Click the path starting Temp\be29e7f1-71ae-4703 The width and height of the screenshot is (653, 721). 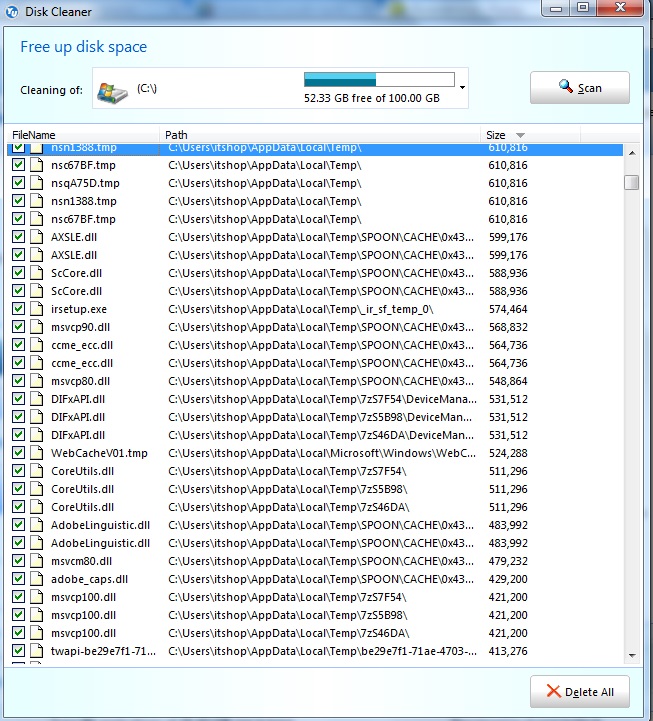(322, 651)
